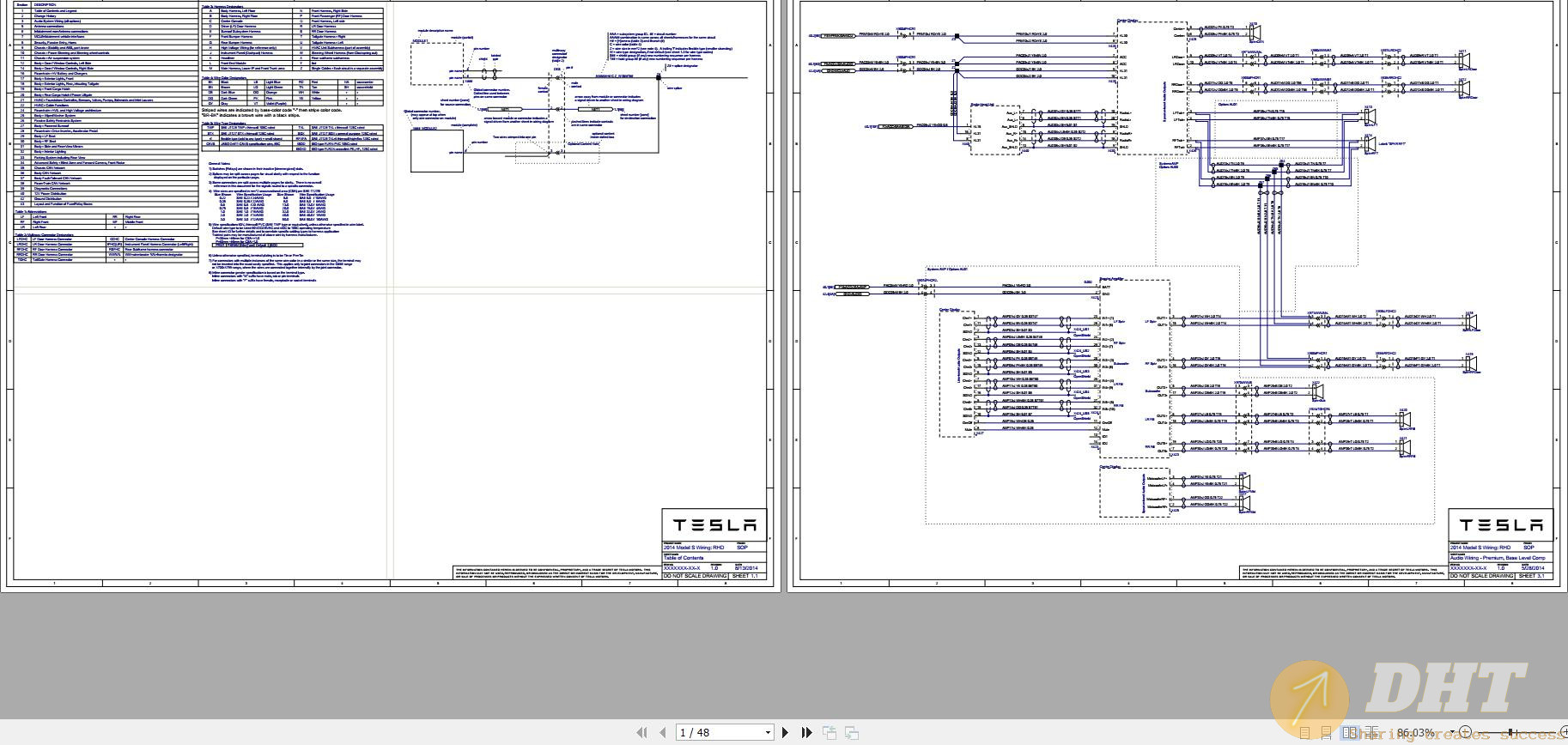Click the 5/28/2014 date in title block
Screen dimensions: 1568x745
click(1533, 567)
